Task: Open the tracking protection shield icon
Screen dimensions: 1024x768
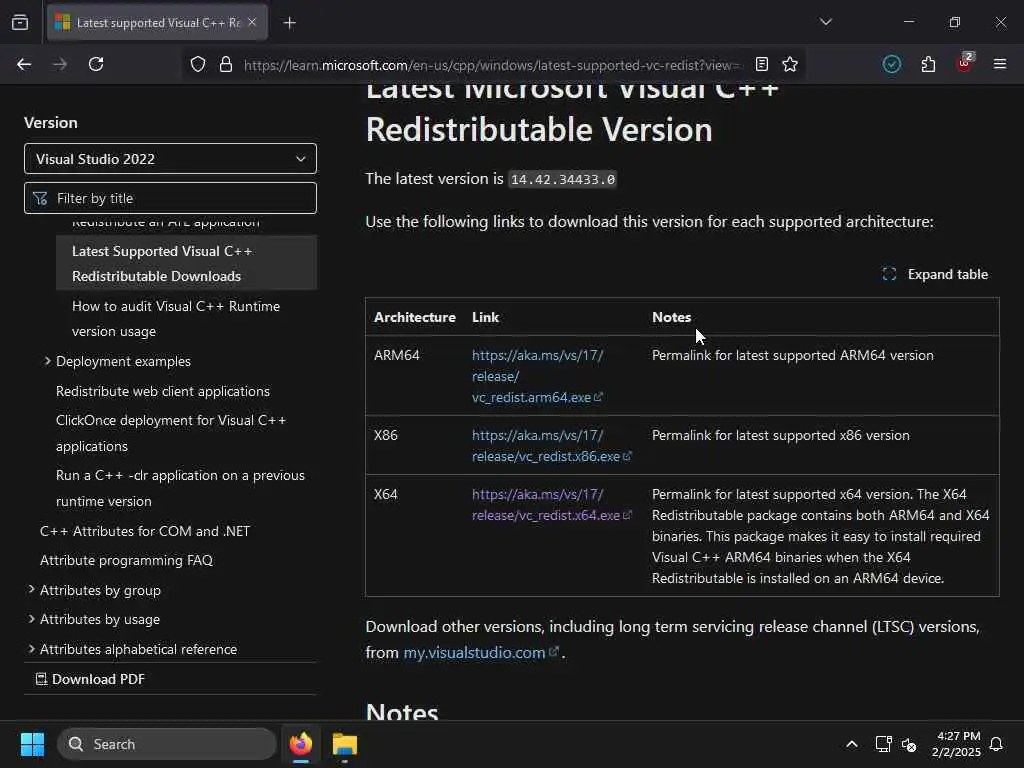Action: pyautogui.click(x=198, y=64)
